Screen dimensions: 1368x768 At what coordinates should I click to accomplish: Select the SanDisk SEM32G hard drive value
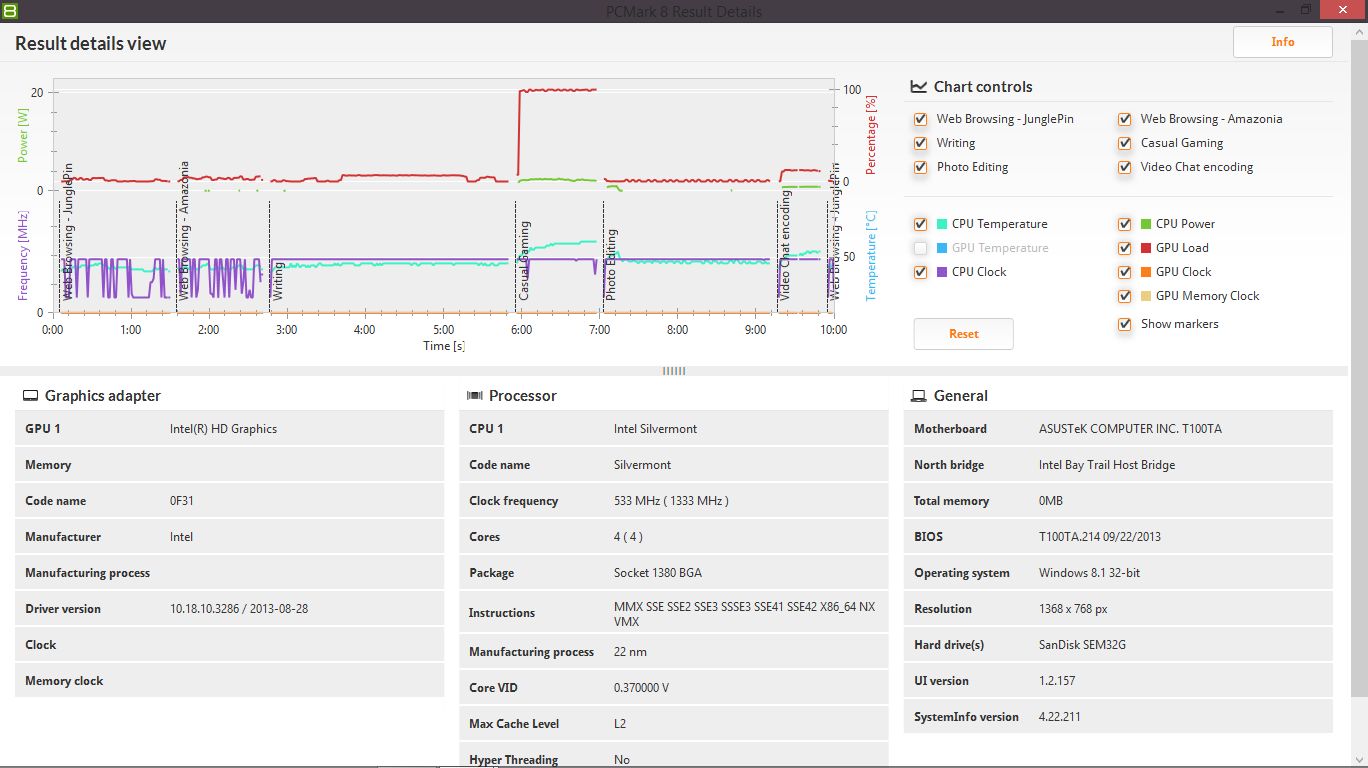(x=1082, y=645)
